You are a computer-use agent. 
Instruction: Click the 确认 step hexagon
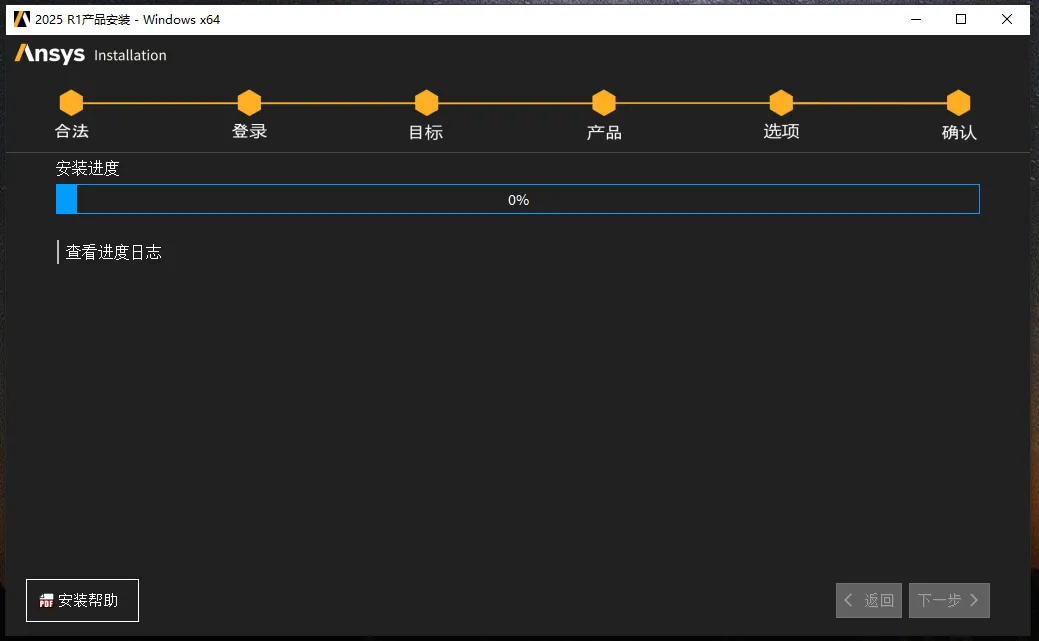(958, 103)
